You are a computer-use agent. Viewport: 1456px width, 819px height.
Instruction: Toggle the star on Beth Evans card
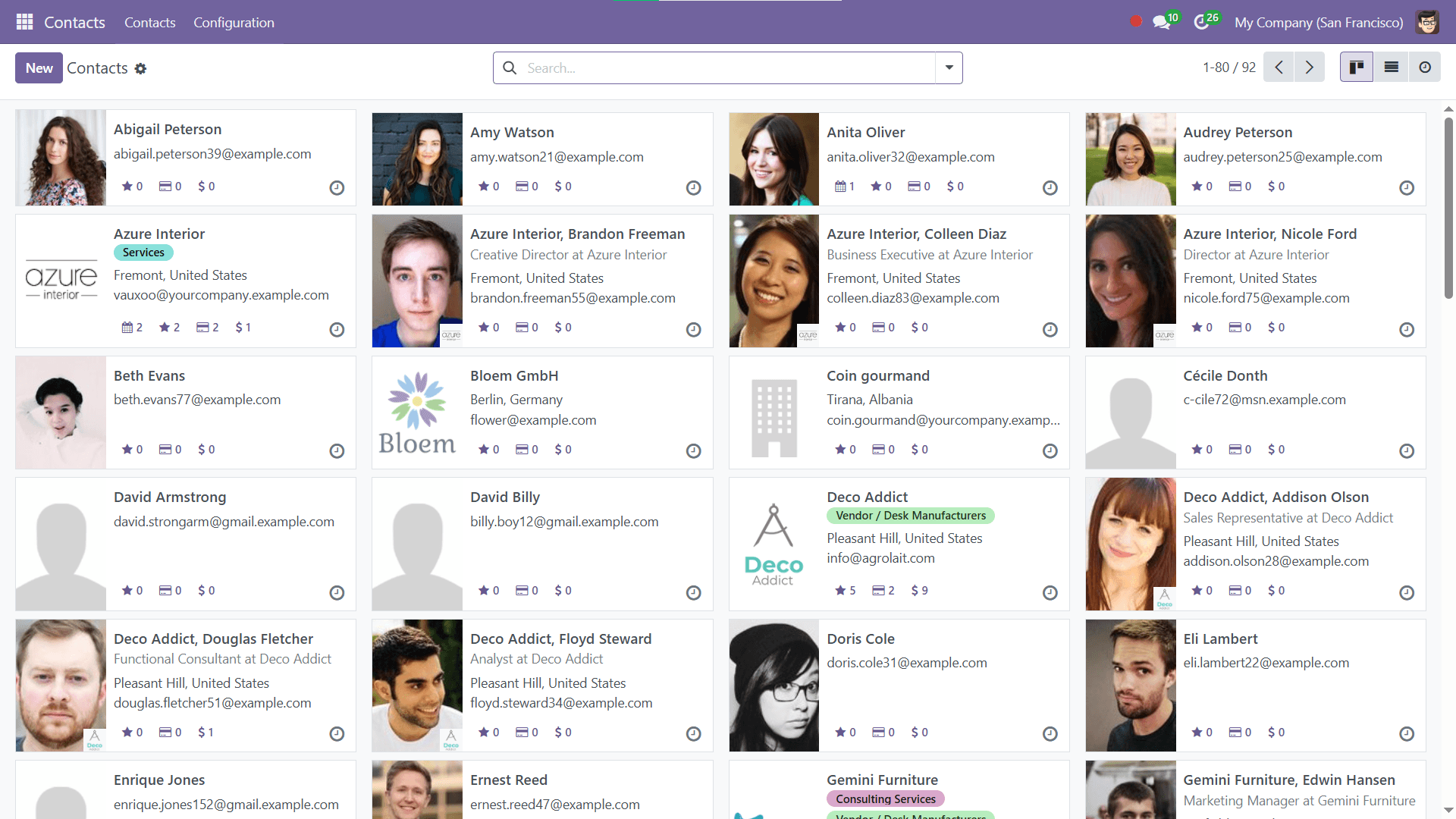coord(129,449)
